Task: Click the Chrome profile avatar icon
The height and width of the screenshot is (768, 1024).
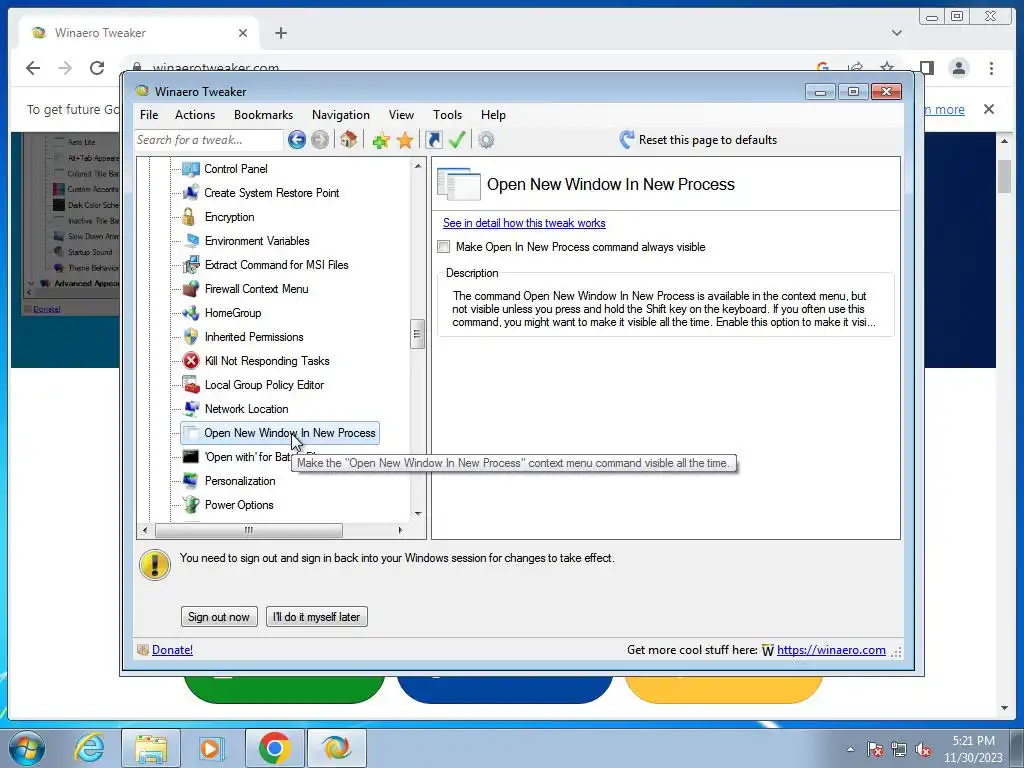Action: [959, 68]
